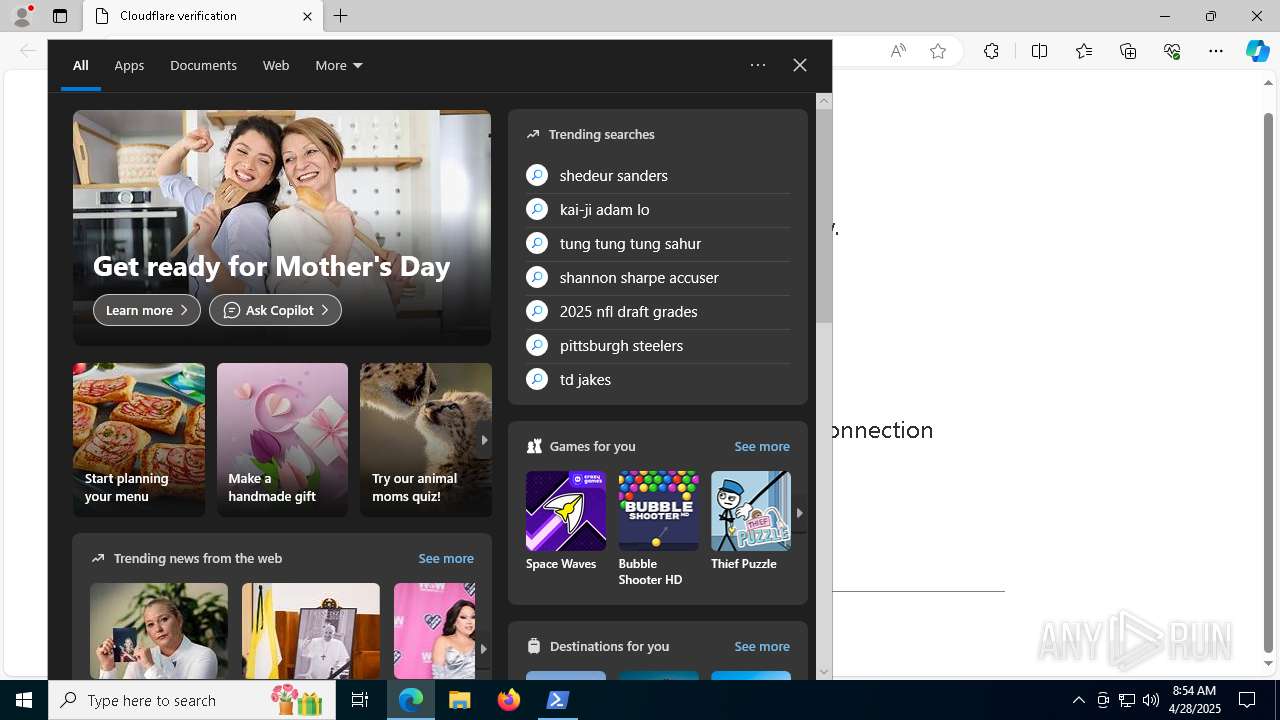
Task: Search for pittsburgh steelers
Action: click(x=658, y=345)
